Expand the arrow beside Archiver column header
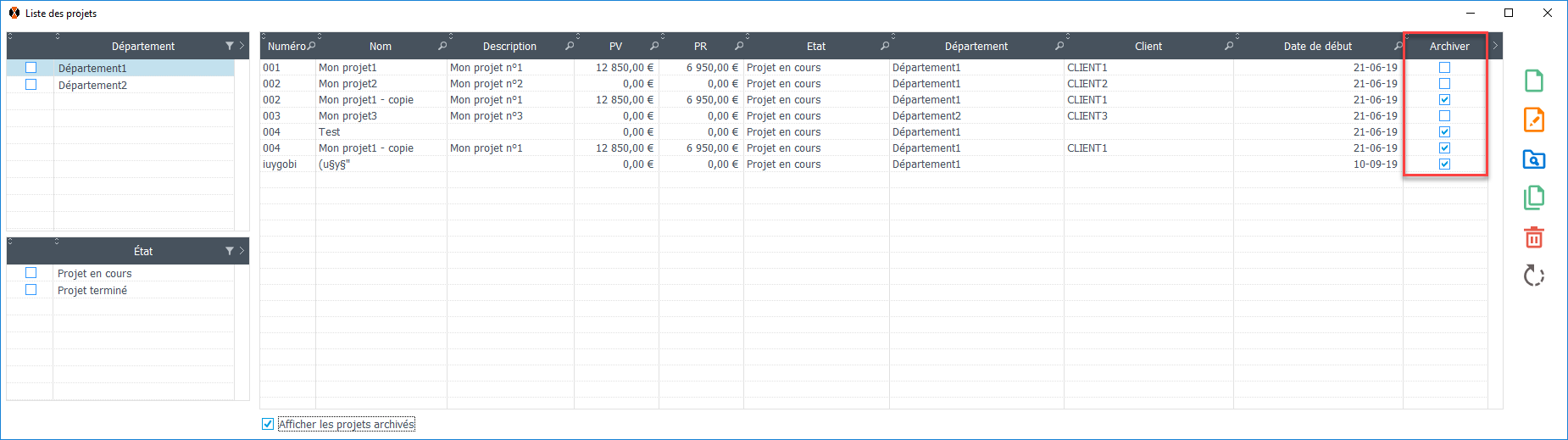Screen dimensions: 1568x440 pos(1495,46)
